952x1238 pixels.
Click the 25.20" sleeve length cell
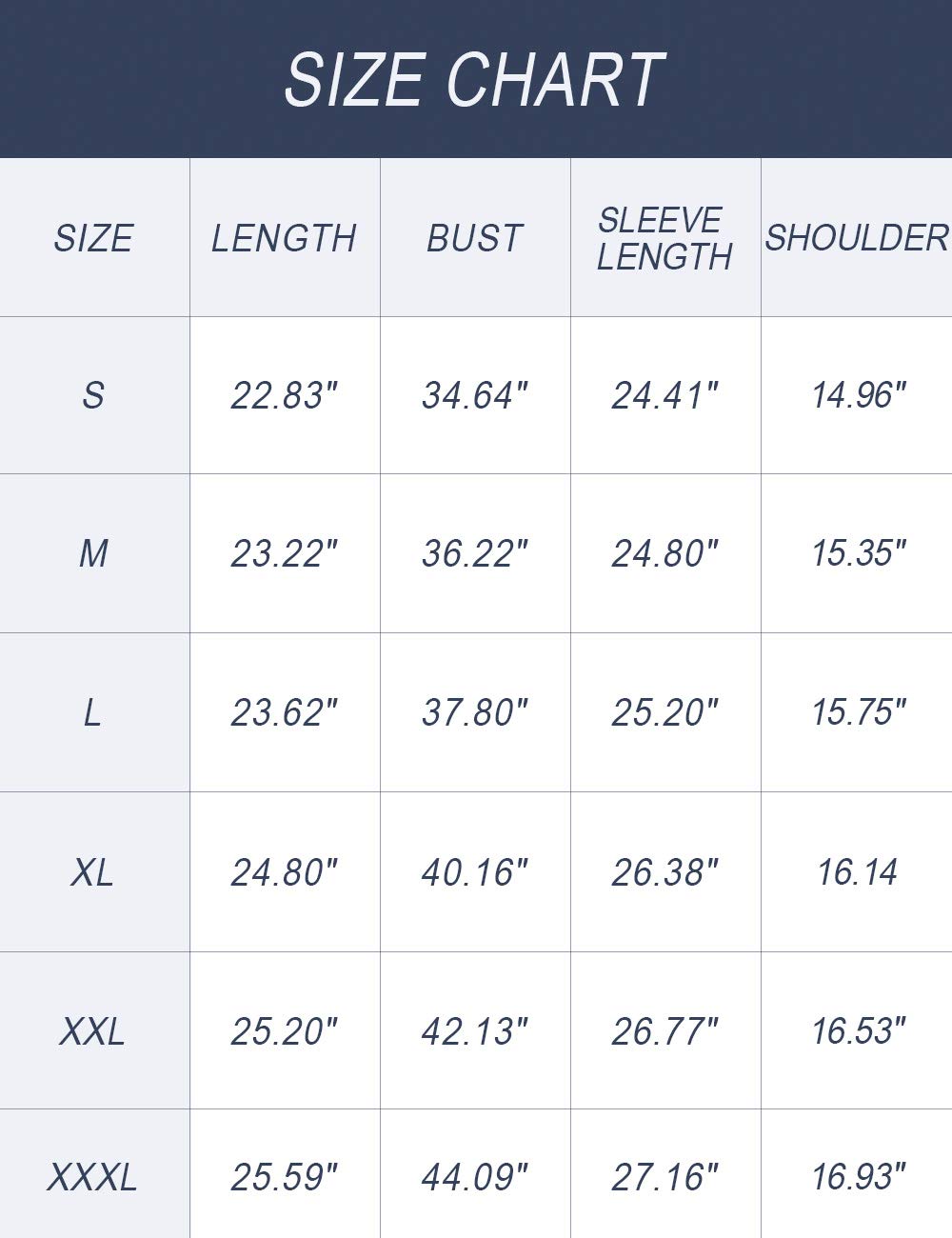(x=664, y=712)
